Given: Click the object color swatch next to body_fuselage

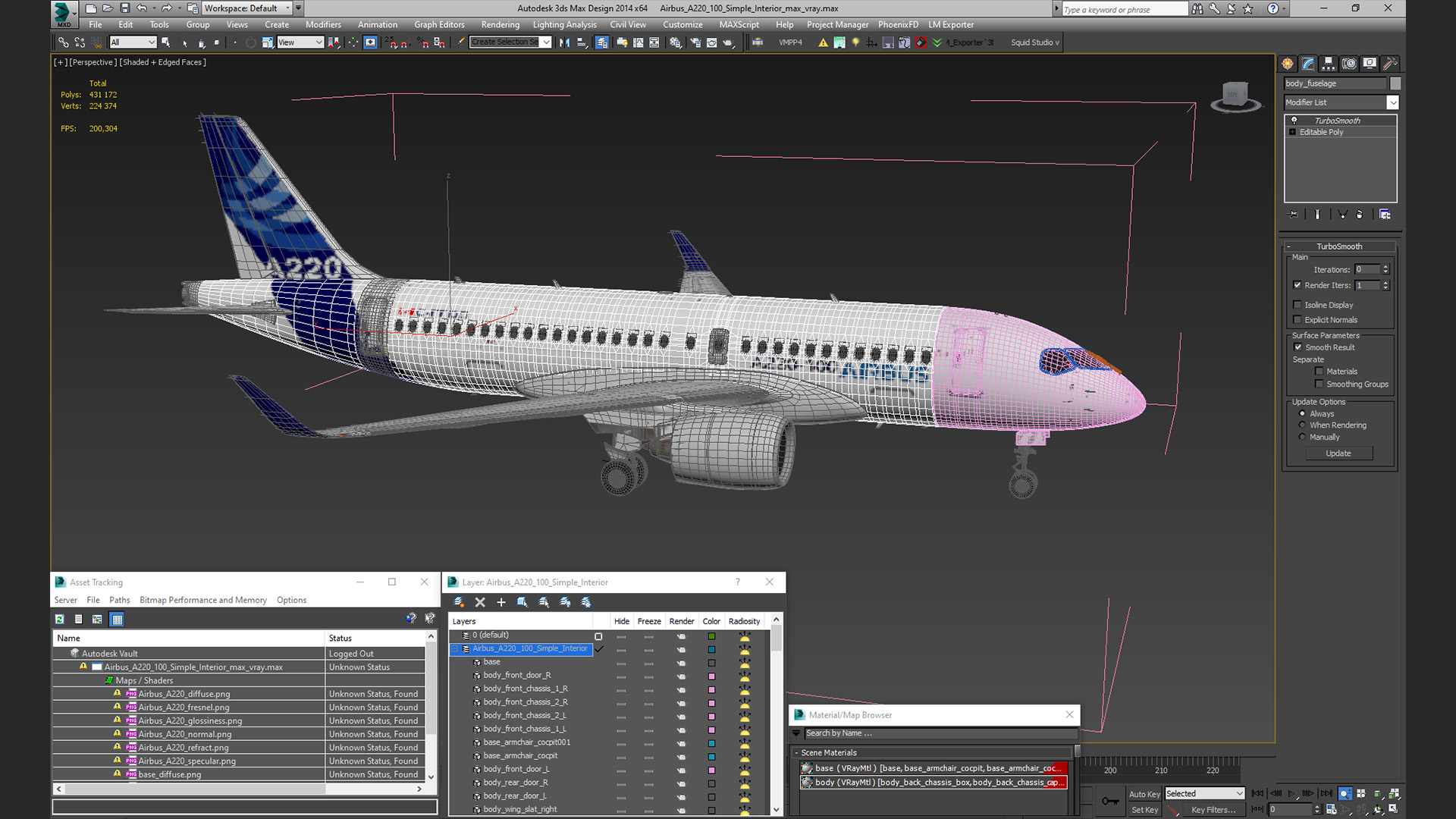Looking at the screenshot, I should (x=1395, y=83).
